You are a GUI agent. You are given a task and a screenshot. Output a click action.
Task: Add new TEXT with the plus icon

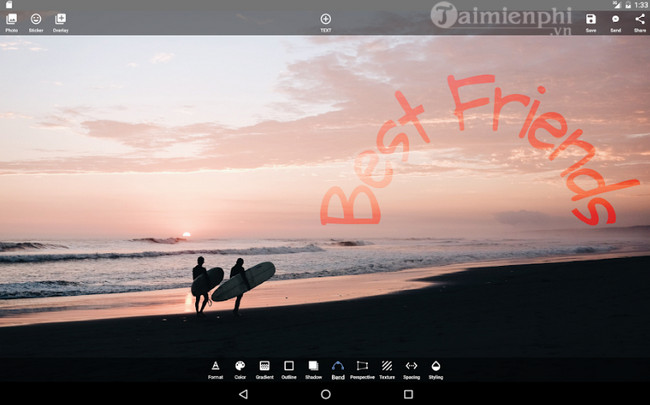click(325, 19)
